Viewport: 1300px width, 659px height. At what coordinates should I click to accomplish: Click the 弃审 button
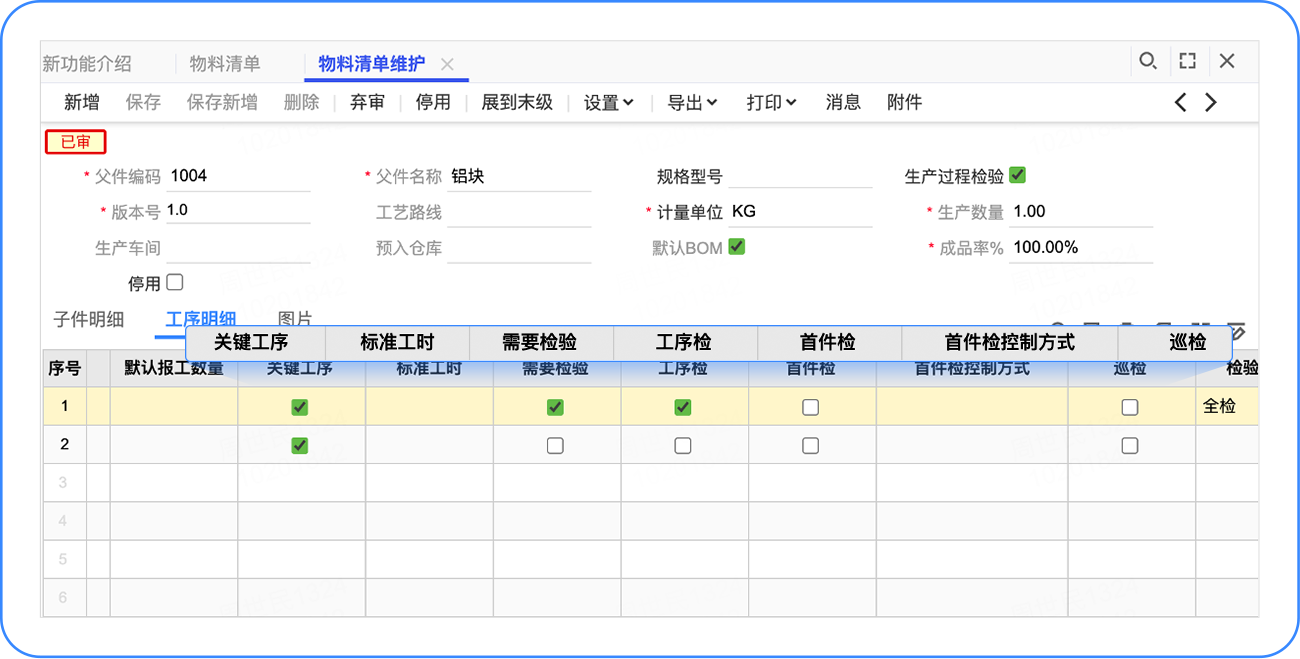[367, 102]
